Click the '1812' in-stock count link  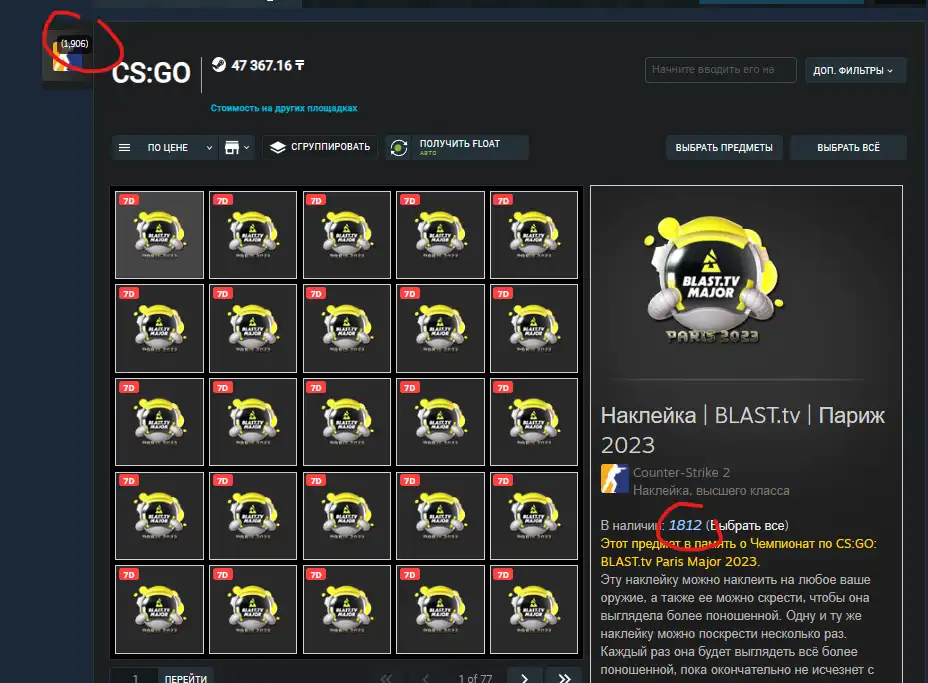685,526
